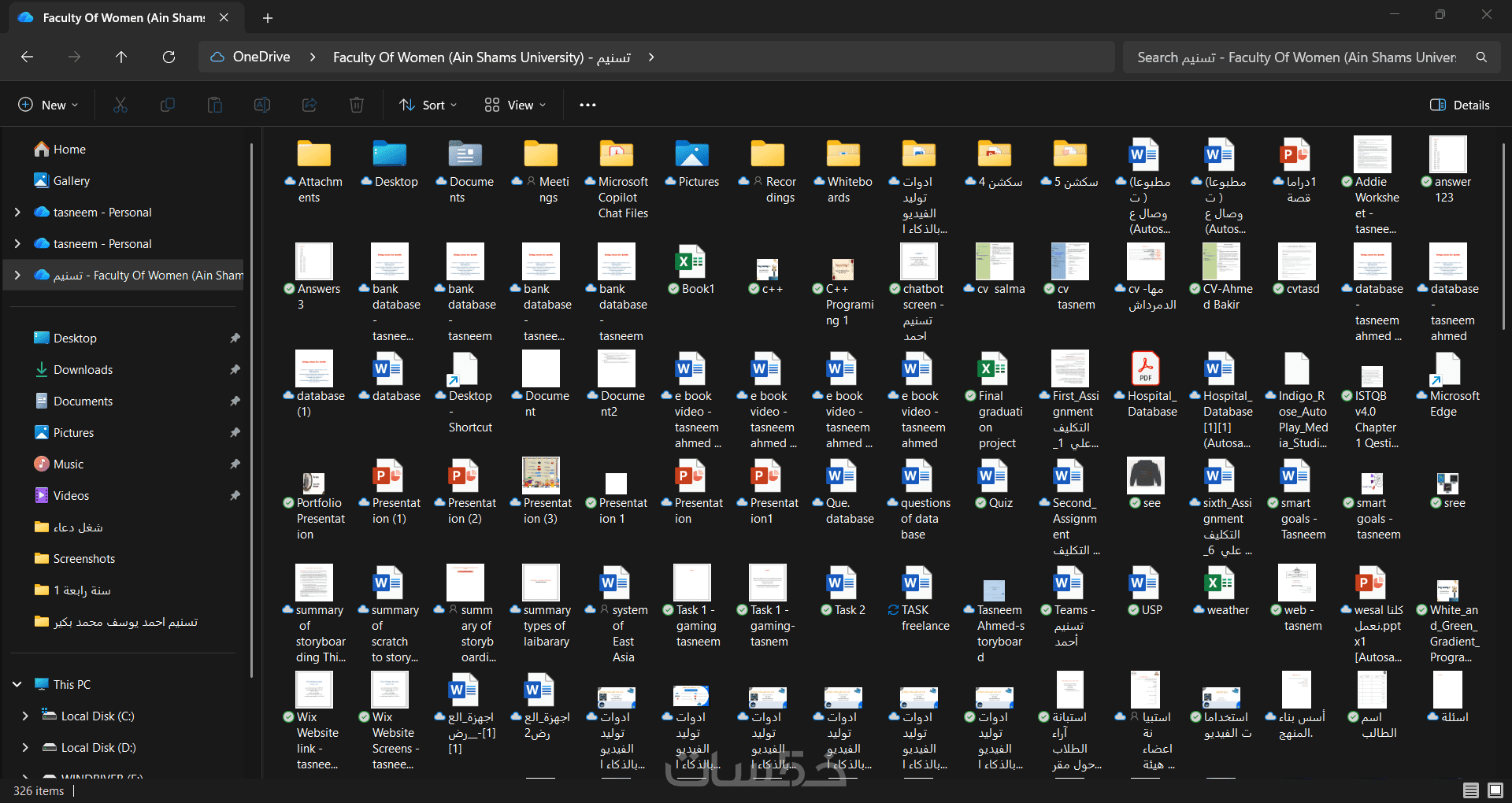Click Faculty Of Women breadcrumb segment
Image resolution: width=1512 pixels, height=803 pixels.
[x=482, y=57]
